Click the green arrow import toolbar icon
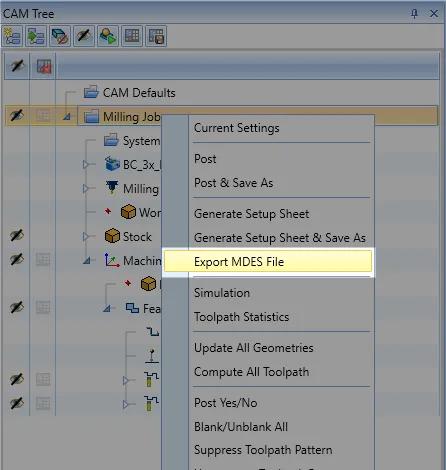The image size is (446, 470). pyautogui.click(x=36, y=36)
